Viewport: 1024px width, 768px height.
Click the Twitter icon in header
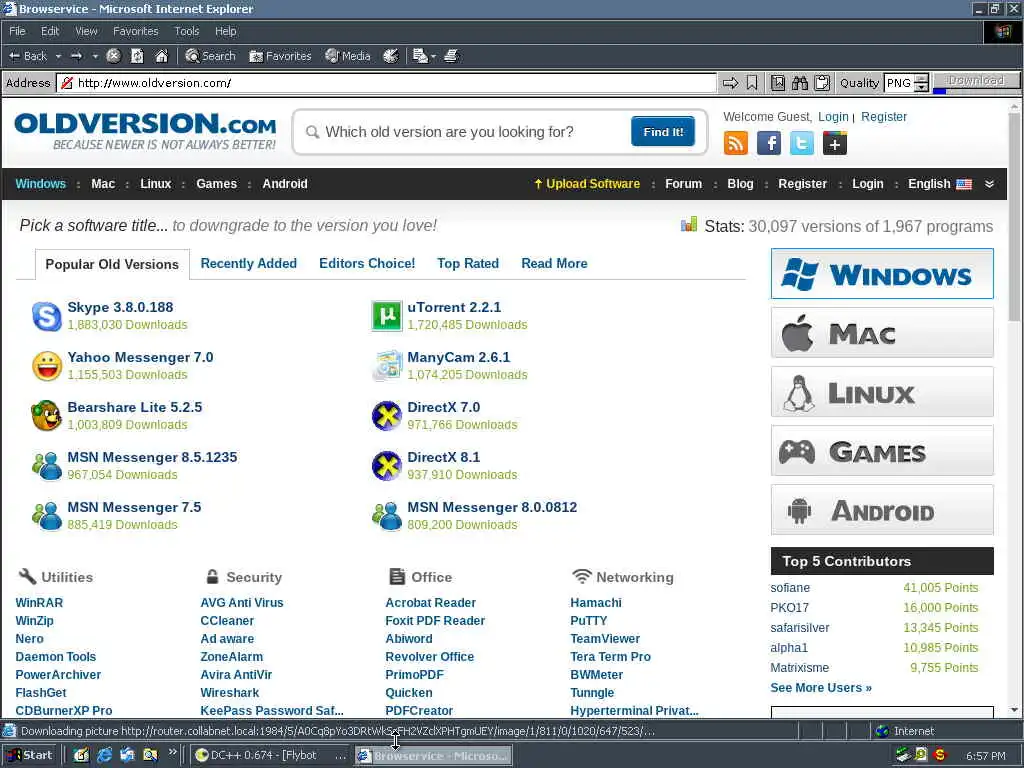coord(801,143)
